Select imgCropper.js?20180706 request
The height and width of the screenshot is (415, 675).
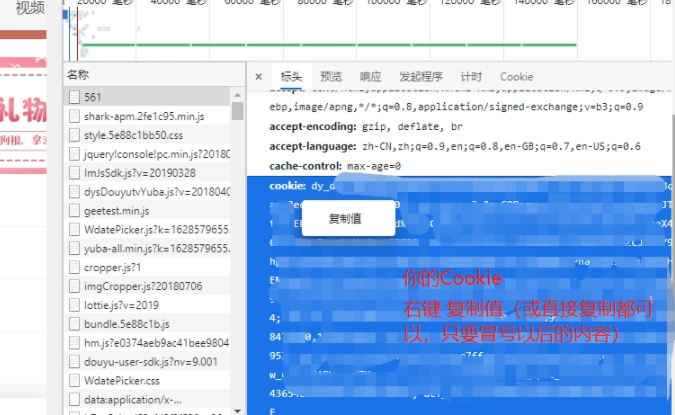pyautogui.click(x=147, y=286)
